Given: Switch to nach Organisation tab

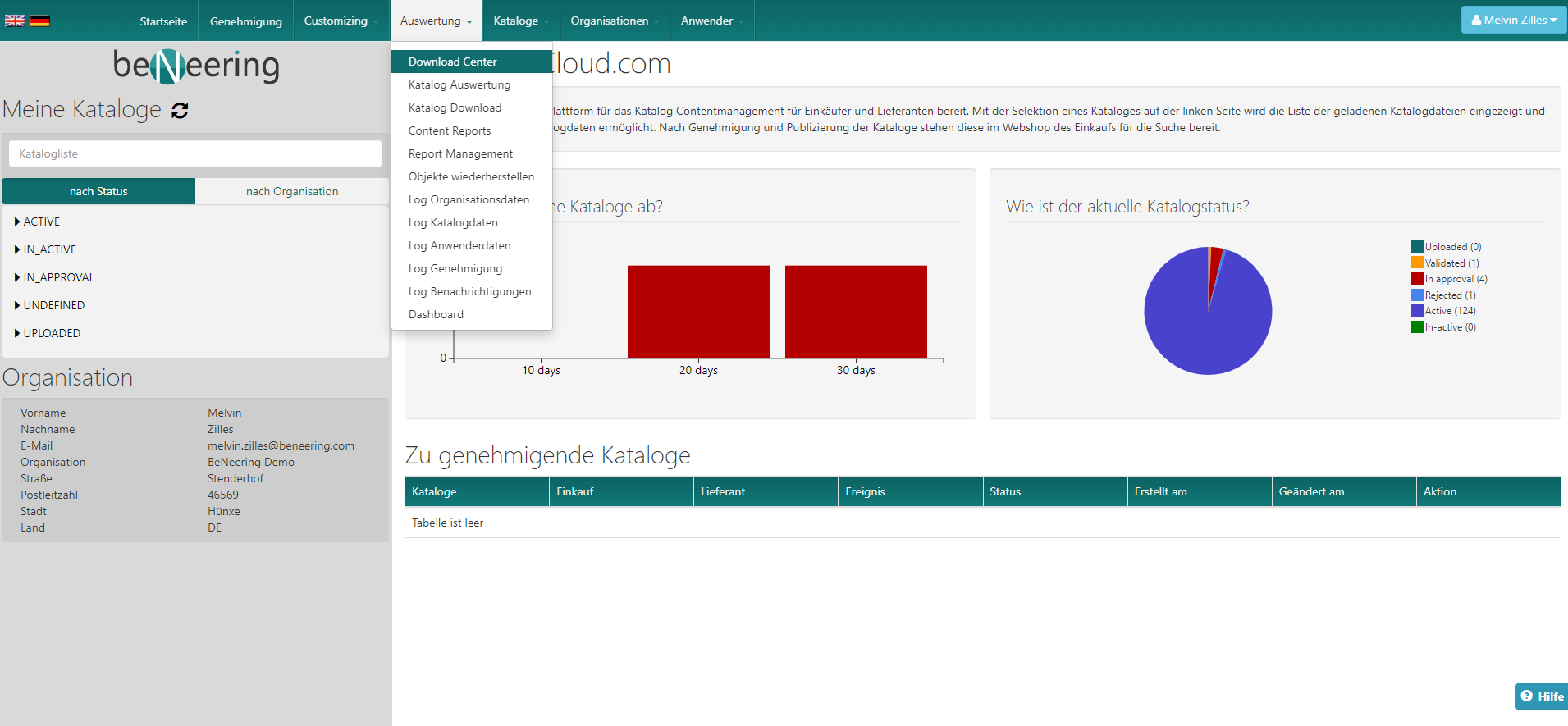Looking at the screenshot, I should [291, 191].
